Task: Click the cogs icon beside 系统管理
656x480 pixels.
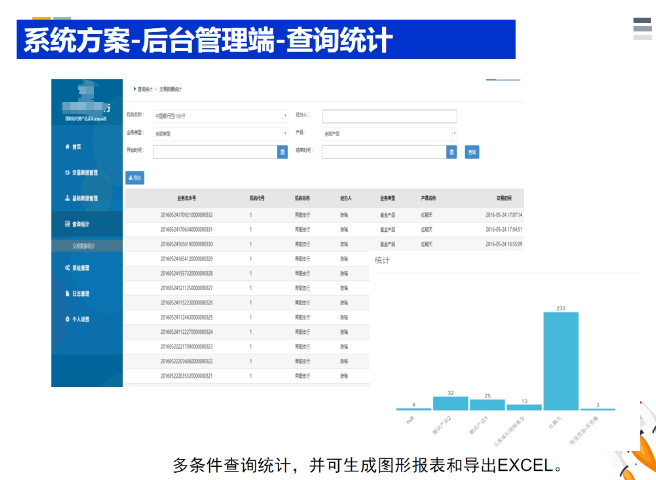Action: click(67, 268)
